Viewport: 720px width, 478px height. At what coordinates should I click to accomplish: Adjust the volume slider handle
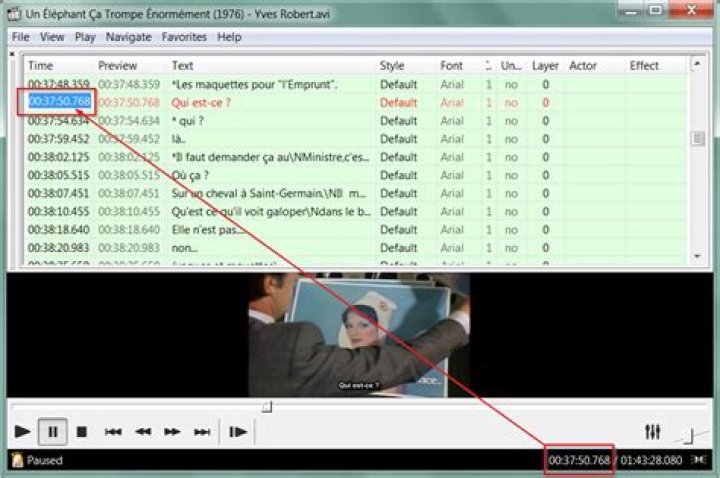[x=688, y=436]
